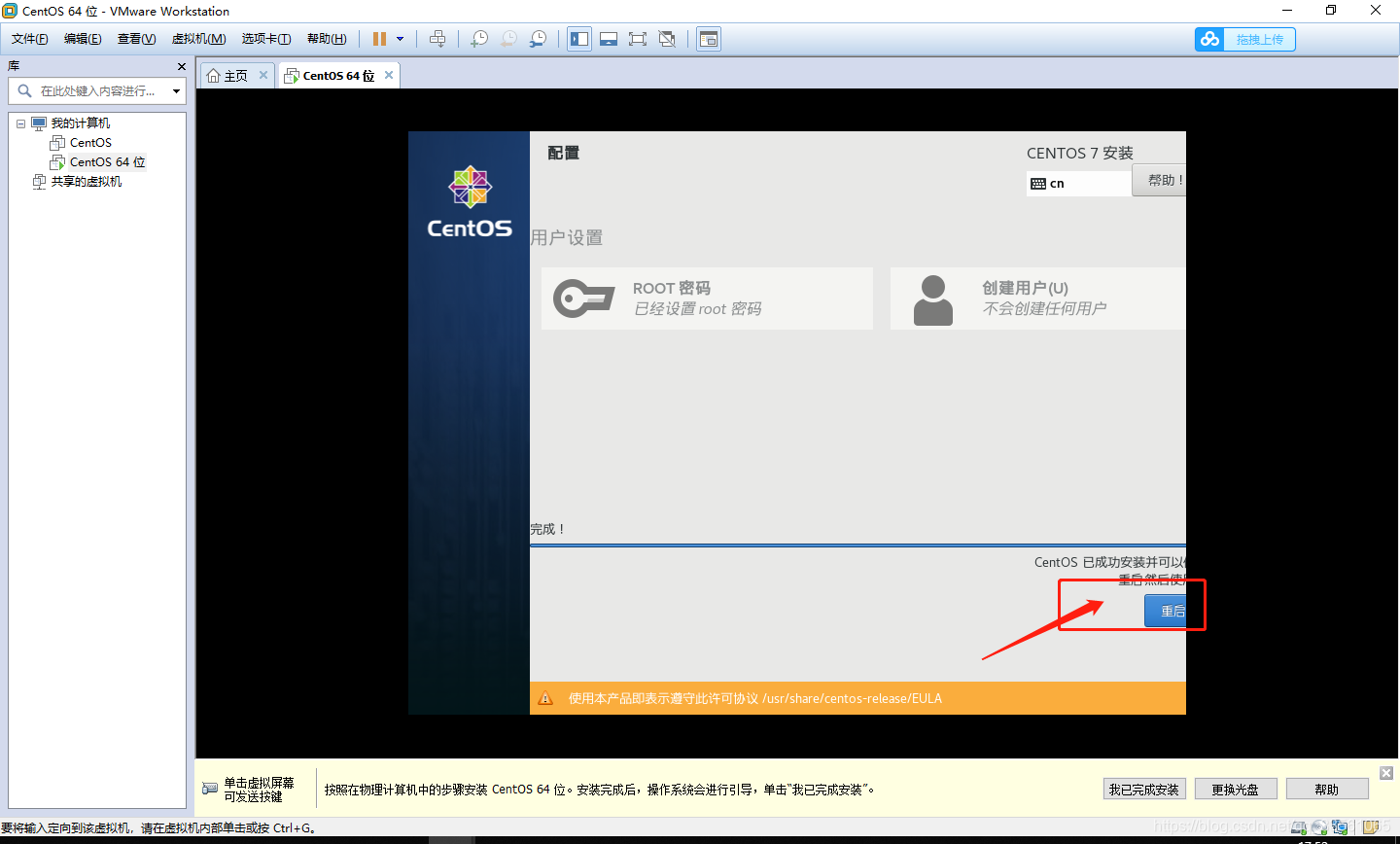The height and width of the screenshot is (844, 1400).
Task: Close the 主页 tab
Action: click(262, 75)
